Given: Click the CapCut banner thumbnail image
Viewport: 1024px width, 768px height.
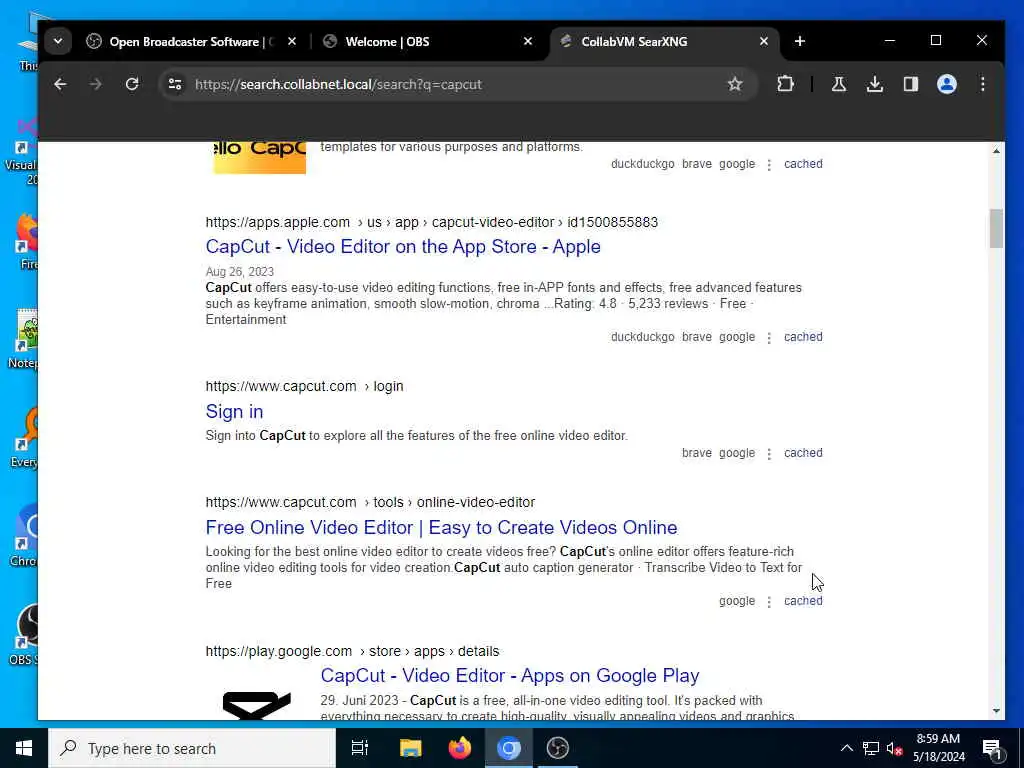Looking at the screenshot, I should (259, 157).
